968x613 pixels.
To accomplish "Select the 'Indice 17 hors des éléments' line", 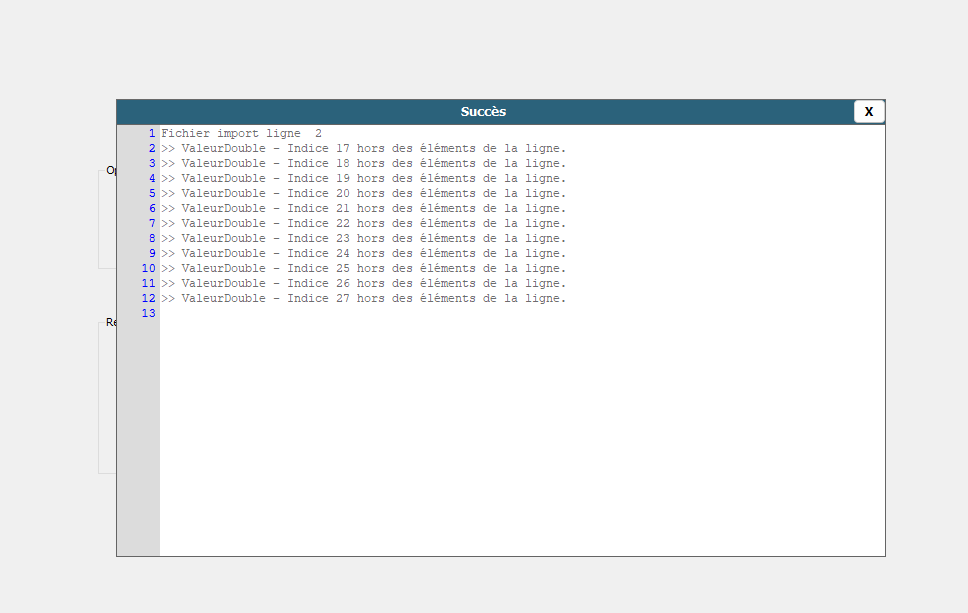I will (x=364, y=149).
